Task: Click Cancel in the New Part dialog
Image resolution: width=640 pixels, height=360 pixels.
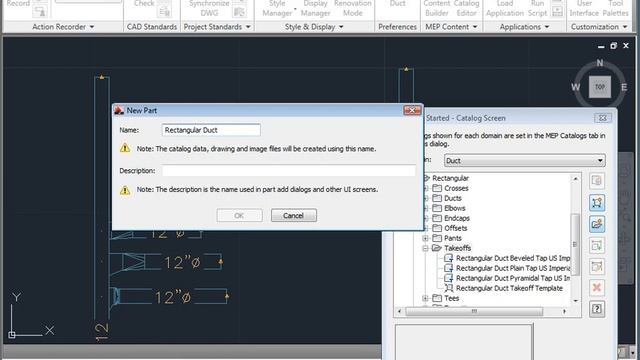Action: pos(293,216)
